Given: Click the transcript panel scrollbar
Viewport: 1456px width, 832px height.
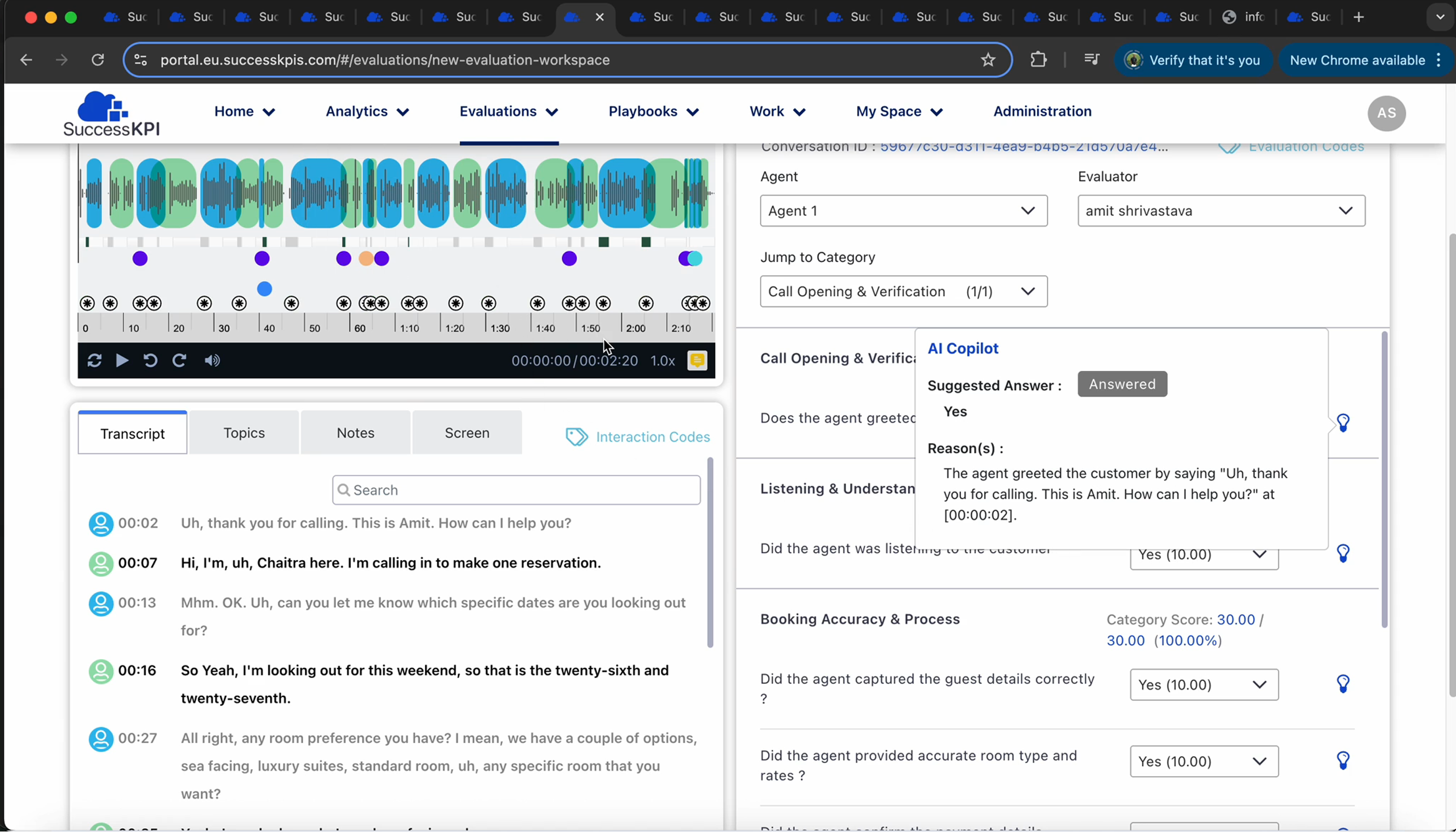Looking at the screenshot, I should 710,553.
